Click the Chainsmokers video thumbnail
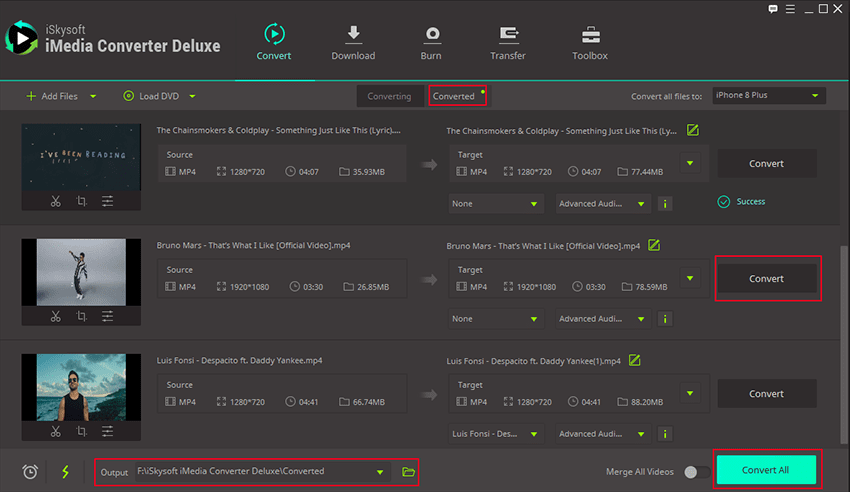The image size is (850, 492). pos(81,157)
